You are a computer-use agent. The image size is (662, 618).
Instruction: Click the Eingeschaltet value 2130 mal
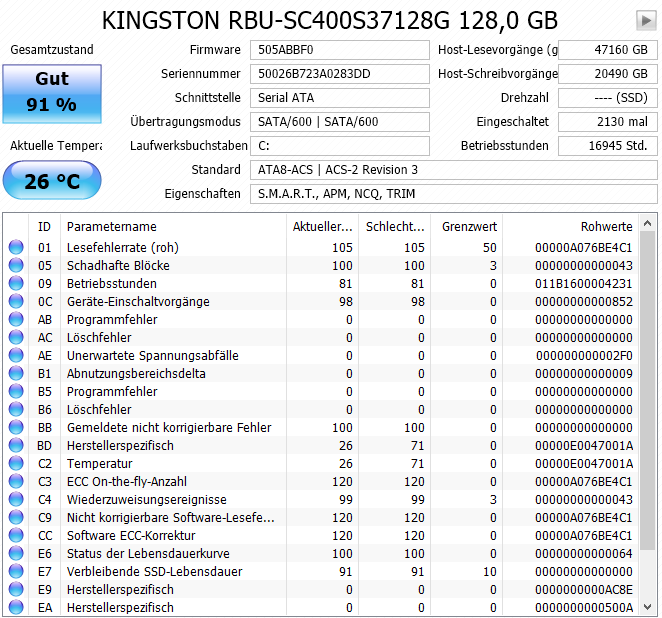608,122
